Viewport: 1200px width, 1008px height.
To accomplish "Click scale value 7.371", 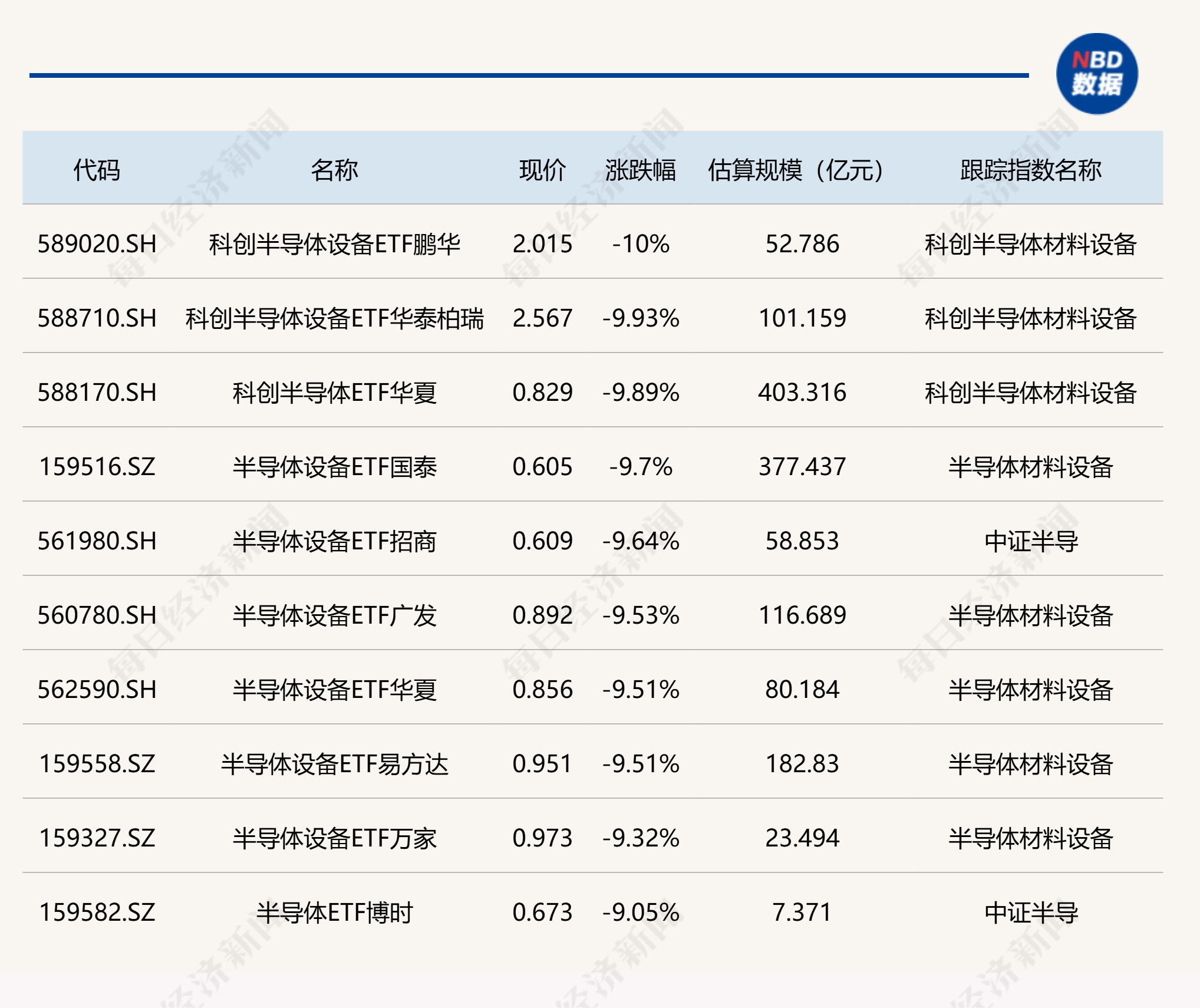I will tap(802, 913).
